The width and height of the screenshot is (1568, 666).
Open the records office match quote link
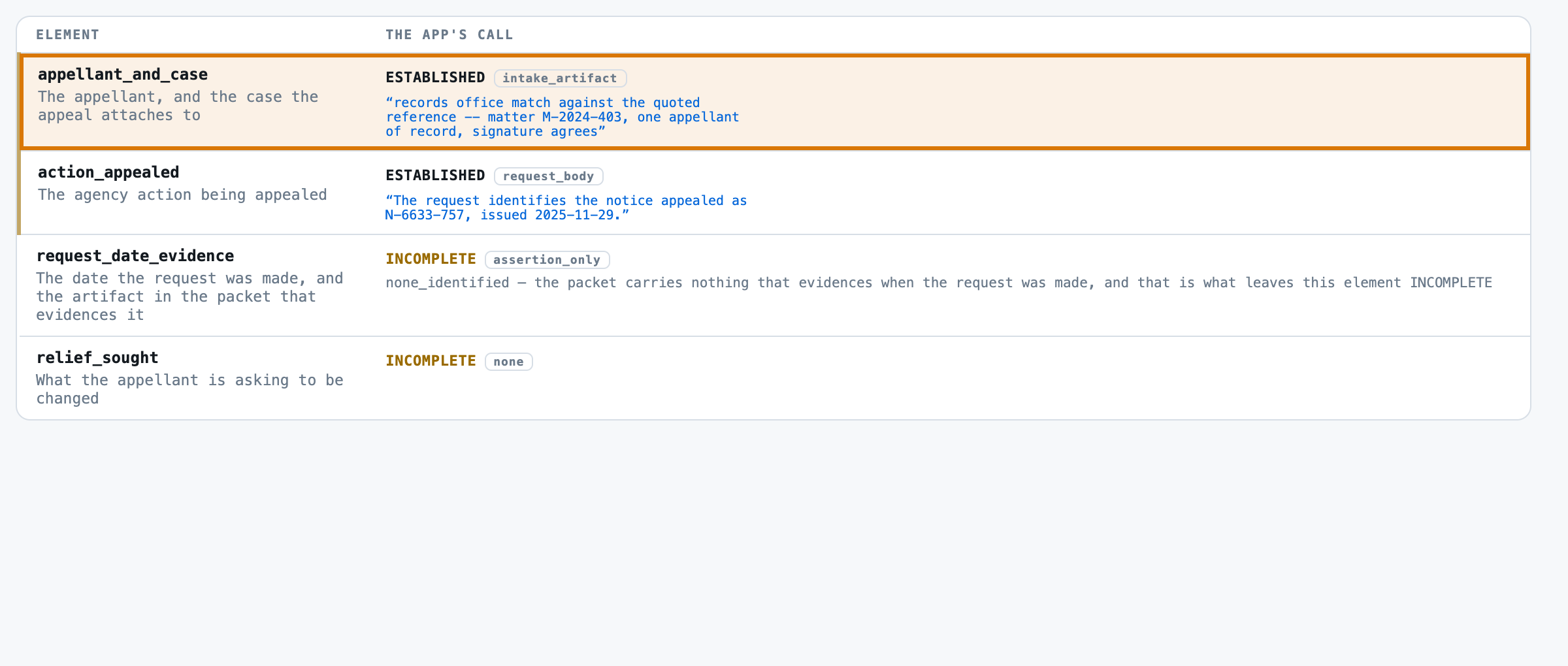pyautogui.click(x=562, y=117)
